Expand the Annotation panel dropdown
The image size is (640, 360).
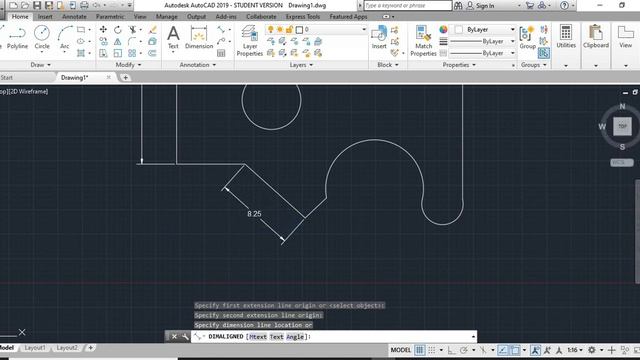(x=198, y=64)
